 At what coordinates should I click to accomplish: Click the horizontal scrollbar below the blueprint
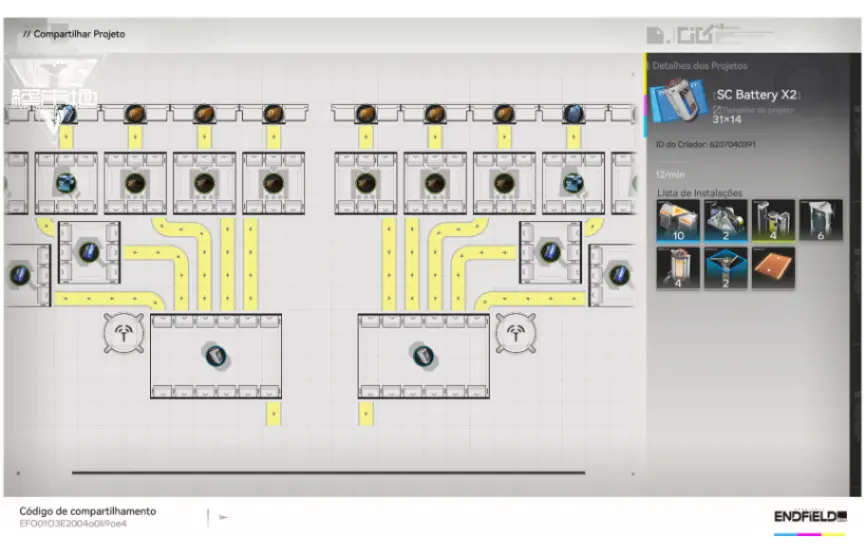click(x=328, y=472)
